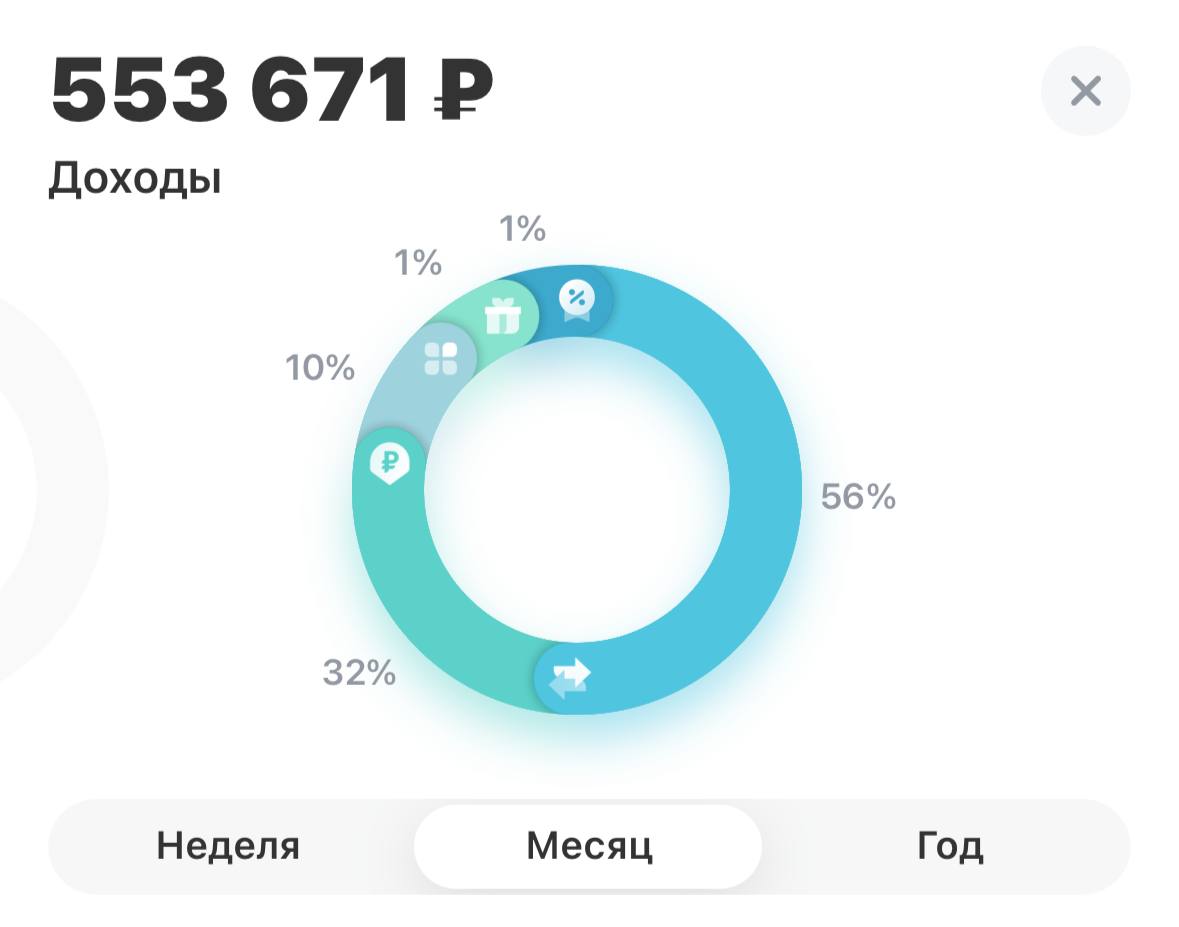Tap the 1% label above gift icon
The height and width of the screenshot is (927, 1179).
click(x=417, y=262)
